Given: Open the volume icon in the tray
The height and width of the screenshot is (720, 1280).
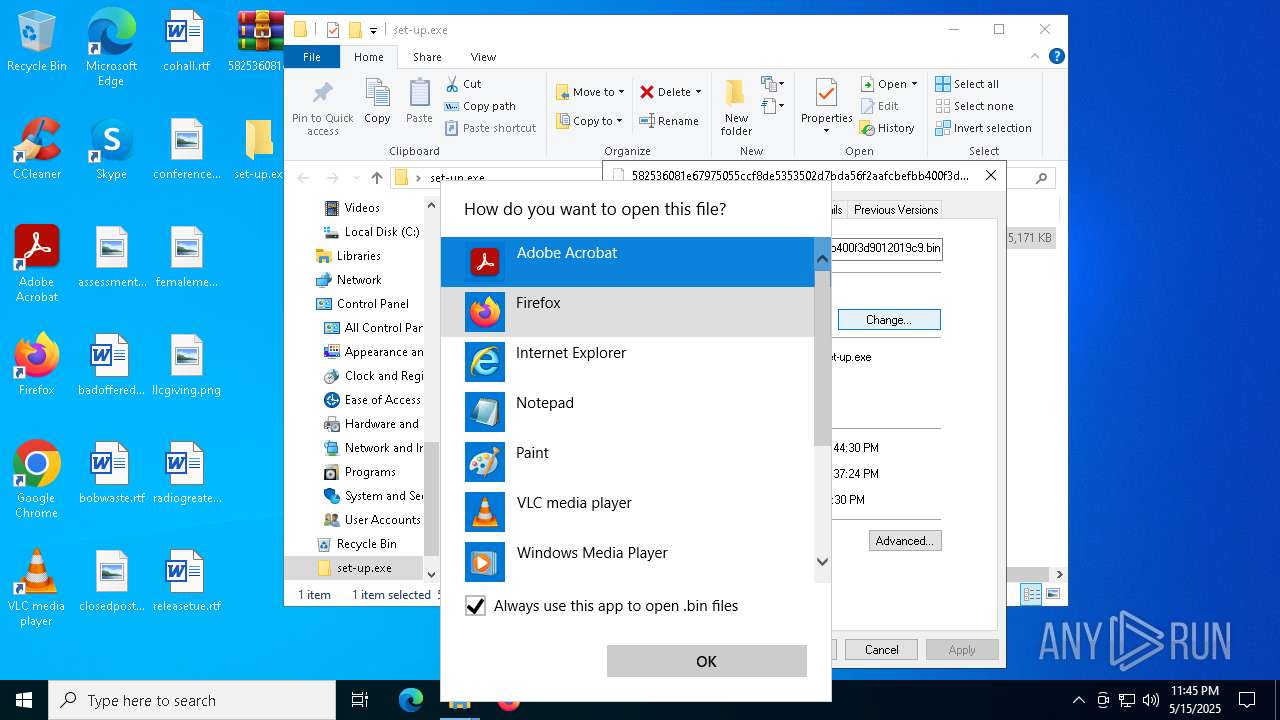Looking at the screenshot, I should pos(1151,700).
